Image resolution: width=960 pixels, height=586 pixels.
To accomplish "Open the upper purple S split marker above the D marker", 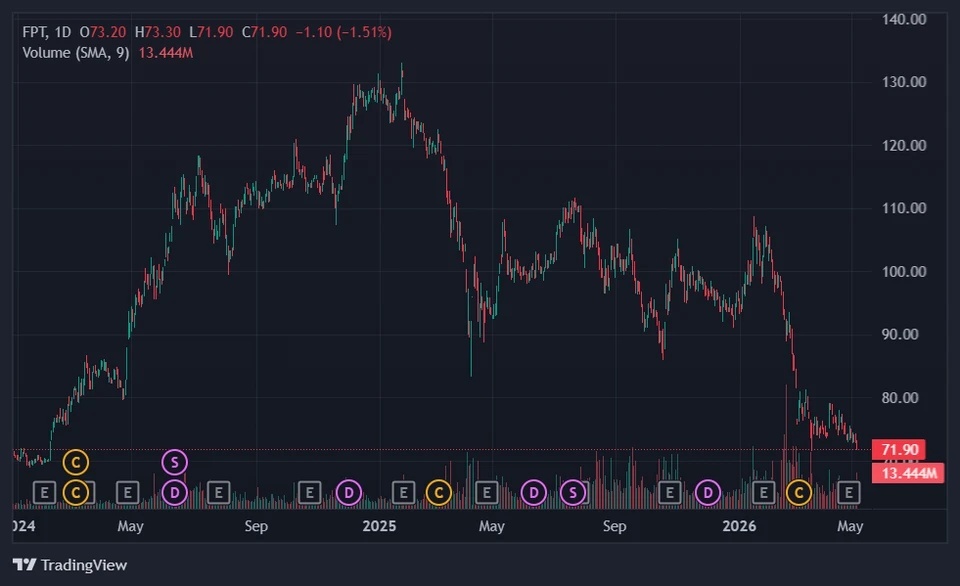I will point(174,462).
